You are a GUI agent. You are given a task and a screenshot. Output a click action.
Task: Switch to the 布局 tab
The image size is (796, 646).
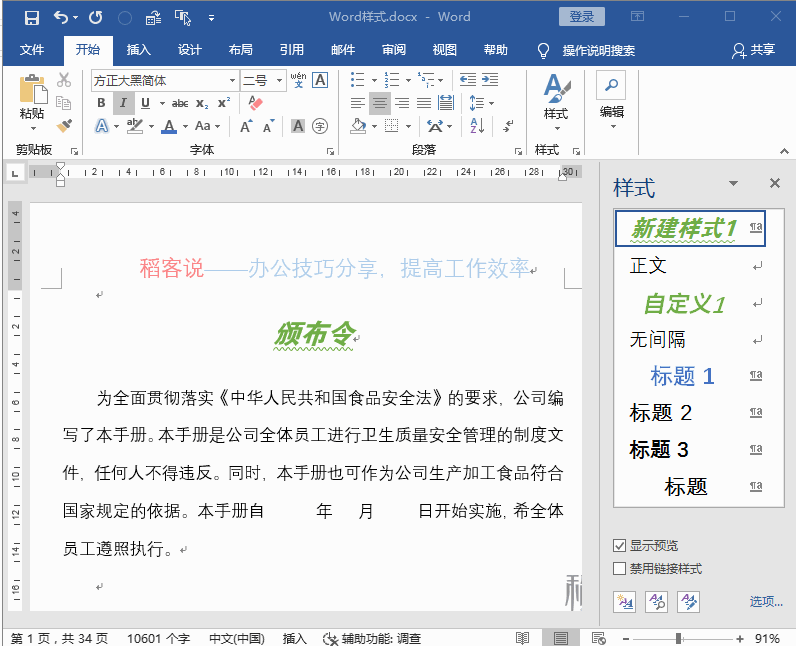pyautogui.click(x=241, y=50)
